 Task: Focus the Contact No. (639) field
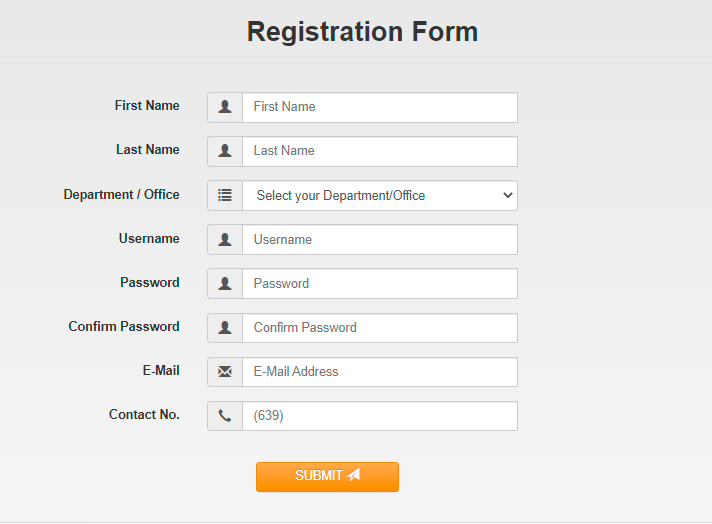click(x=380, y=416)
